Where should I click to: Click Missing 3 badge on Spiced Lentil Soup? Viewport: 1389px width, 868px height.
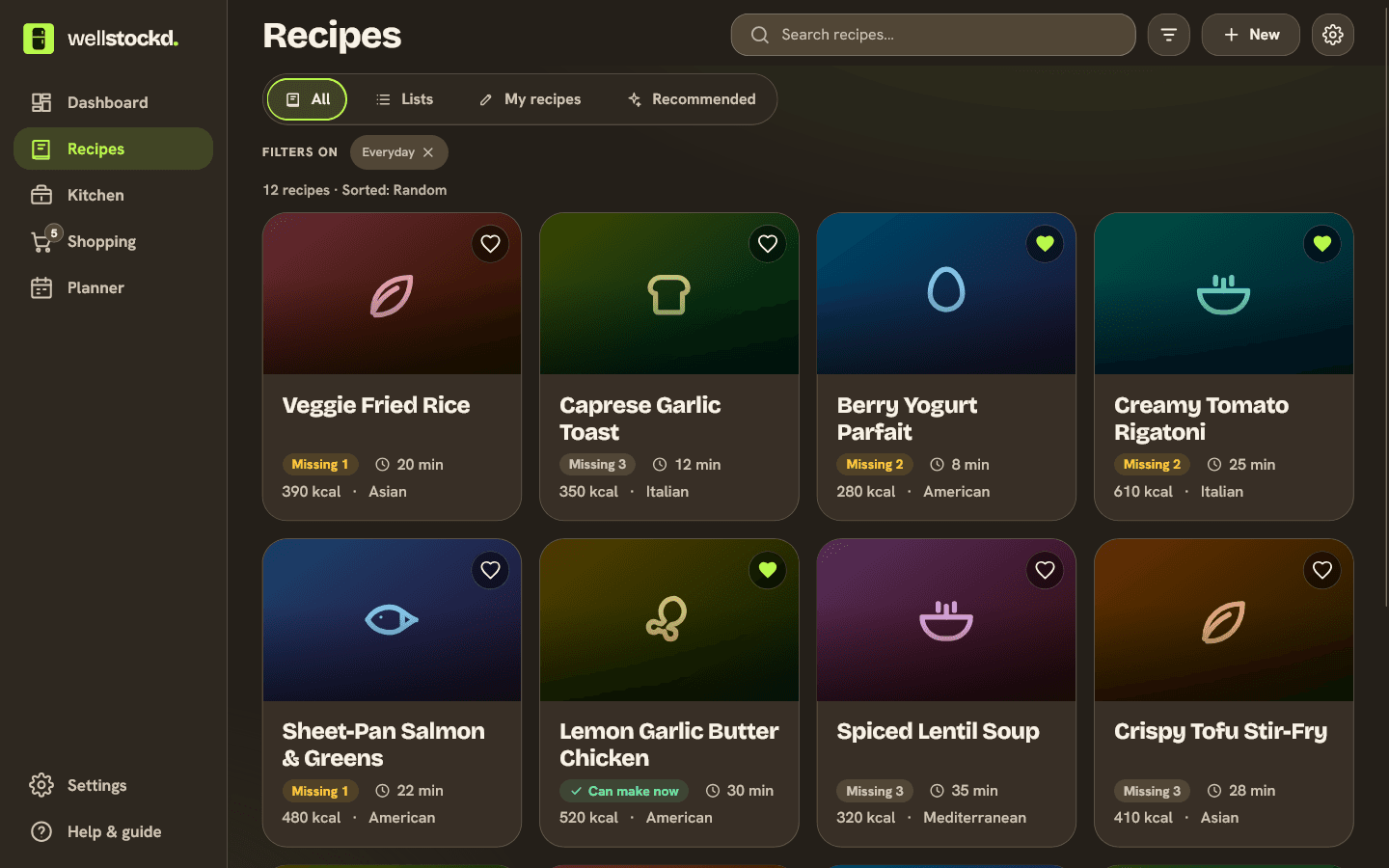(x=875, y=791)
